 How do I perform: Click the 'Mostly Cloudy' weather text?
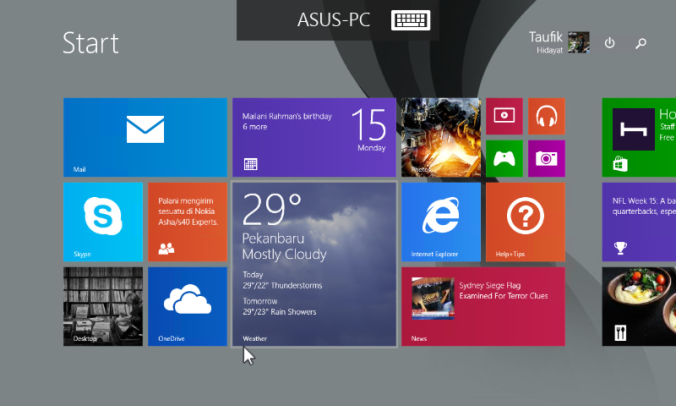(x=284, y=254)
